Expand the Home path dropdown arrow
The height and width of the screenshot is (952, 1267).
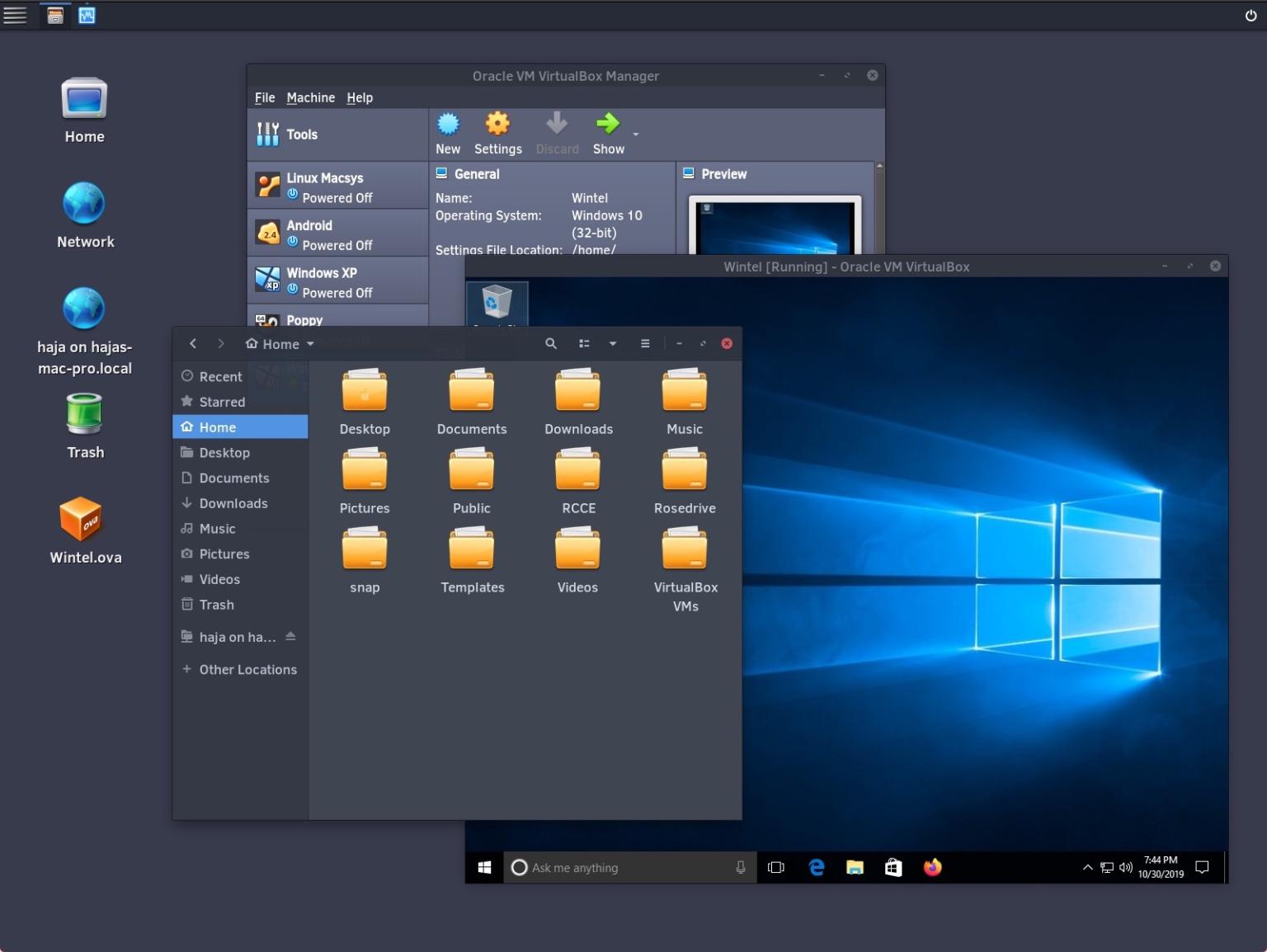click(x=310, y=344)
